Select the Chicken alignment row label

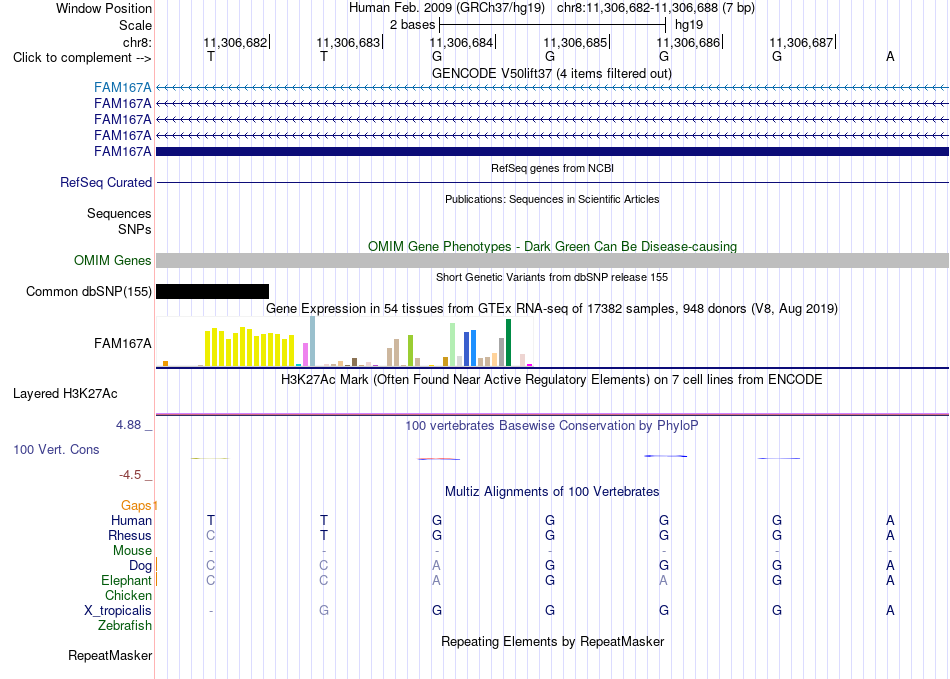[128, 595]
